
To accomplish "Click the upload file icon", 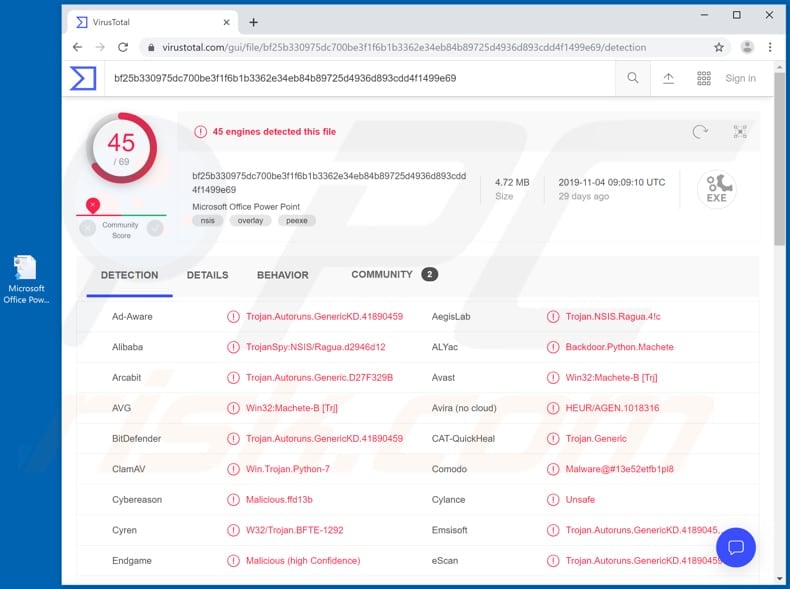I will tap(669, 78).
